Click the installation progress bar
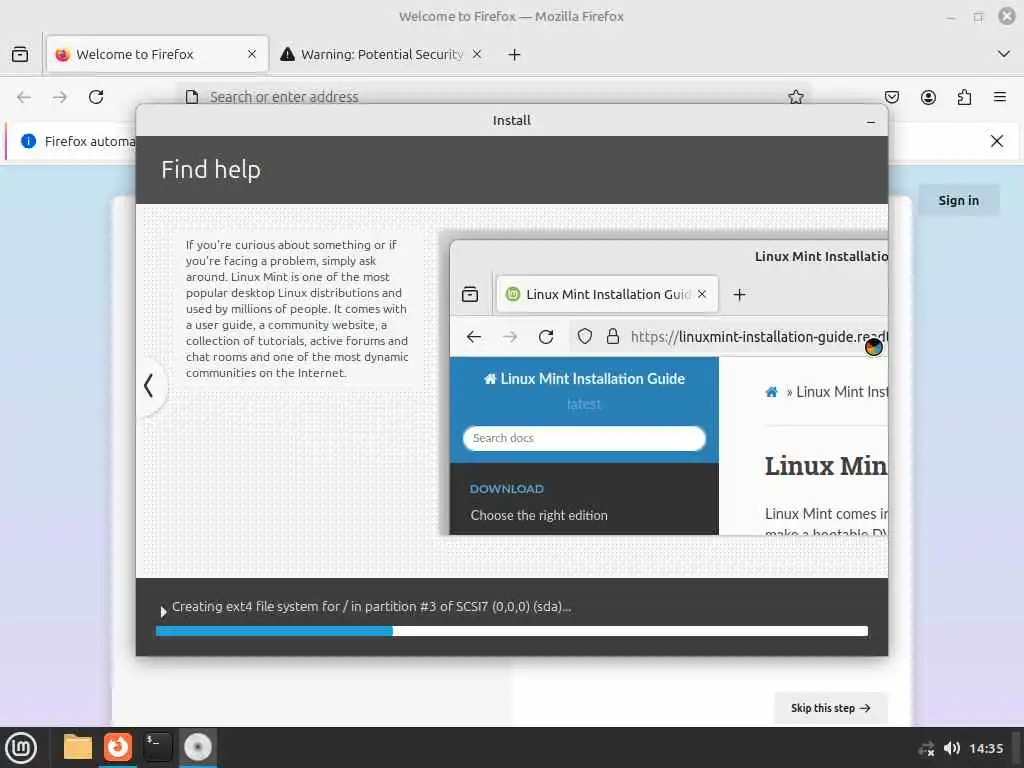Viewport: 1024px width, 768px height. pyautogui.click(x=512, y=631)
